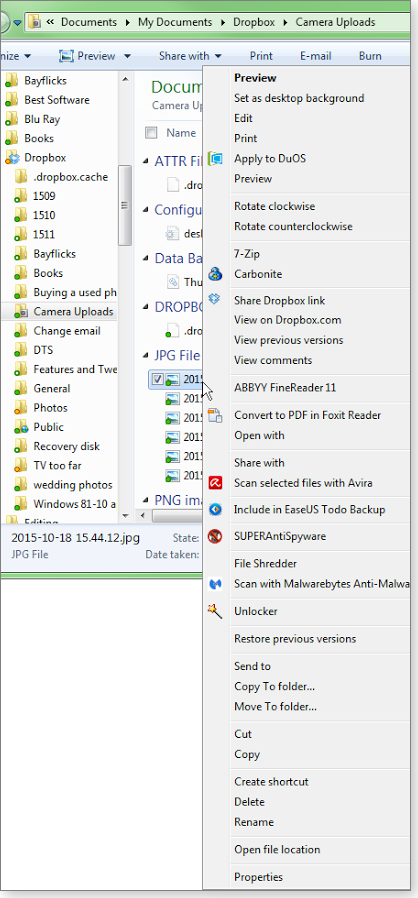Click the desktop configuration file icon
This screenshot has height=898, width=418.
[x=172, y=233]
